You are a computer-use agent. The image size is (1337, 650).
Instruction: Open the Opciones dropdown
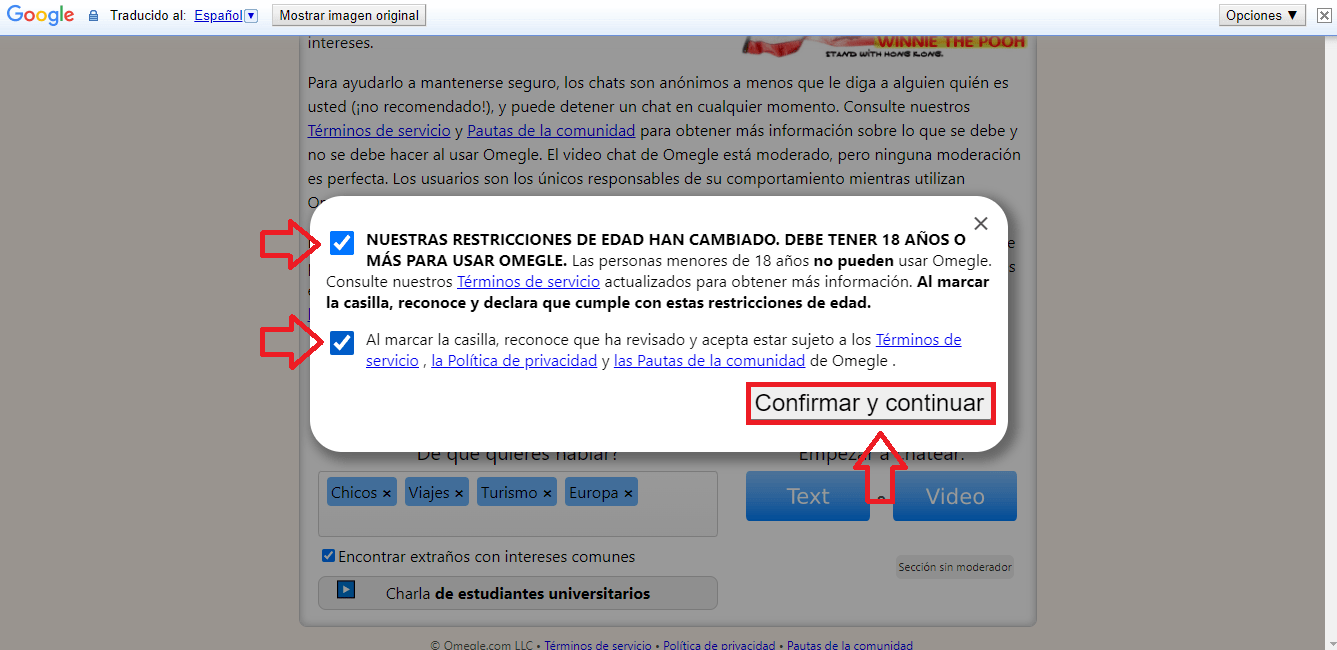point(1263,16)
